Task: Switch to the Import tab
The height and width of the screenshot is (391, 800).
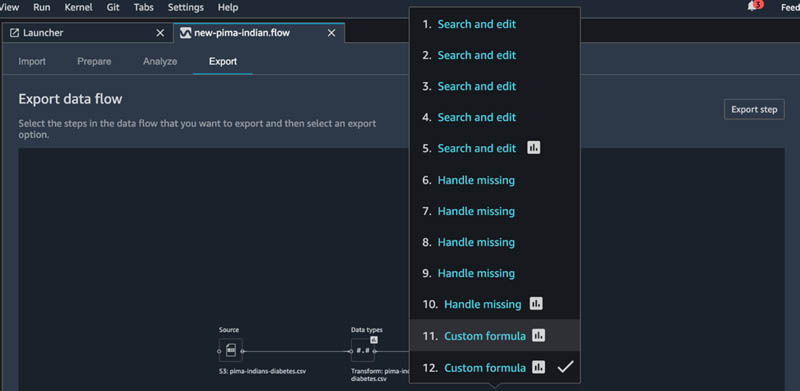Action: click(32, 61)
